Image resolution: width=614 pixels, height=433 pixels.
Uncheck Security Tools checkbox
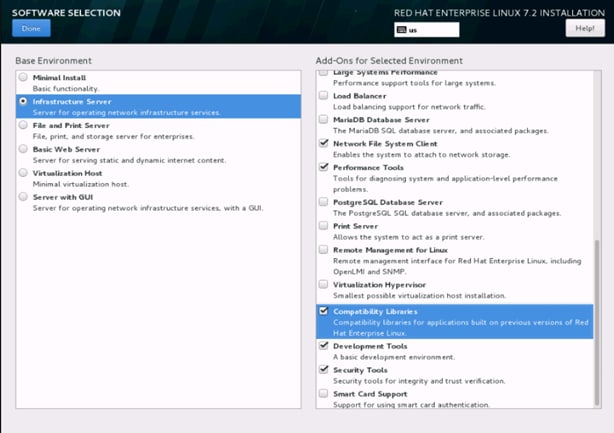tap(323, 369)
